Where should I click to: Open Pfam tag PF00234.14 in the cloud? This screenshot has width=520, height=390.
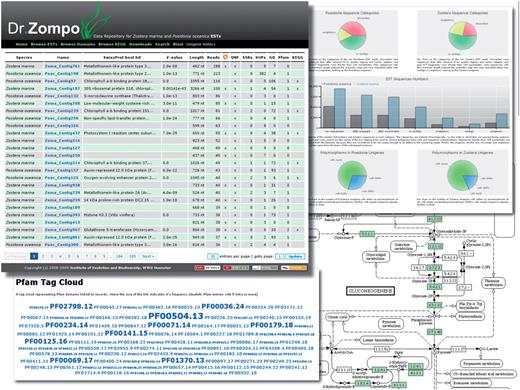pos(67,325)
